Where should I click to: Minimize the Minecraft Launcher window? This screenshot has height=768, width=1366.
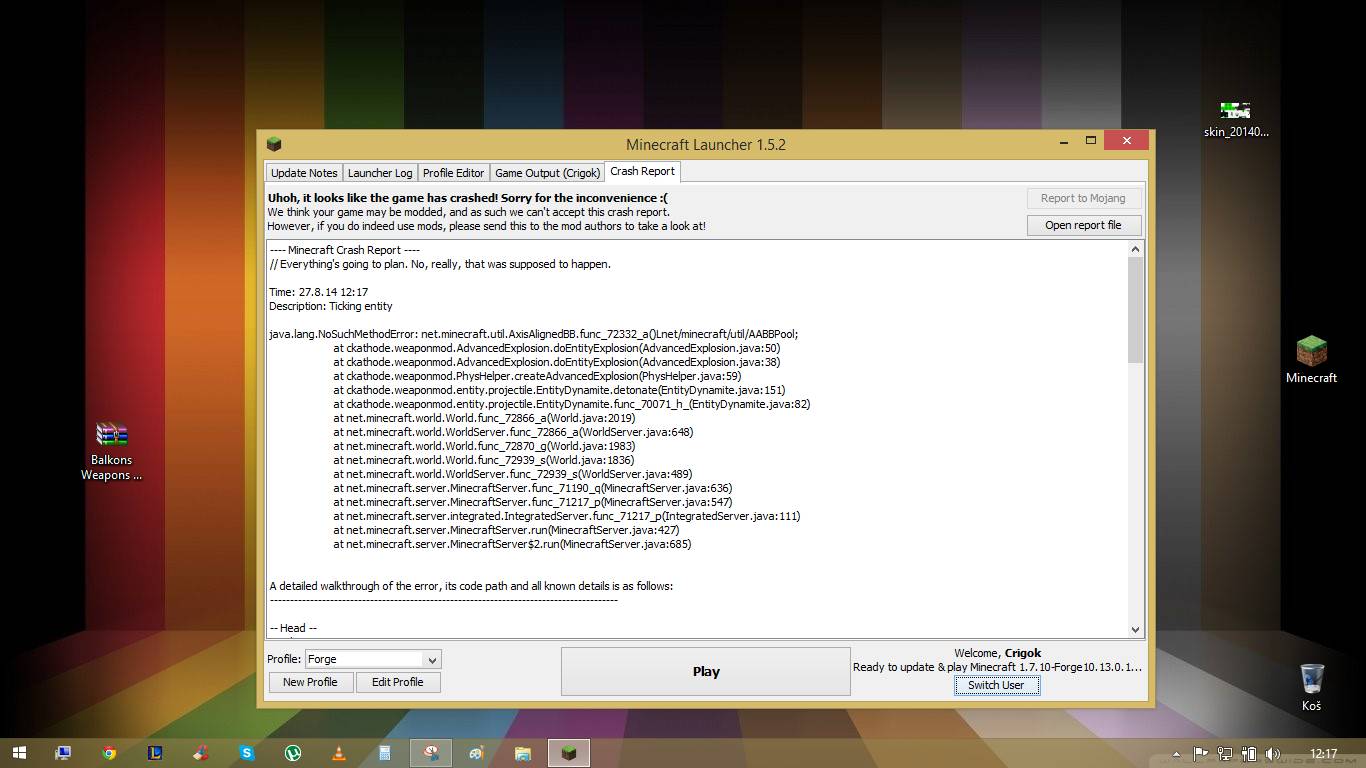[1066, 141]
